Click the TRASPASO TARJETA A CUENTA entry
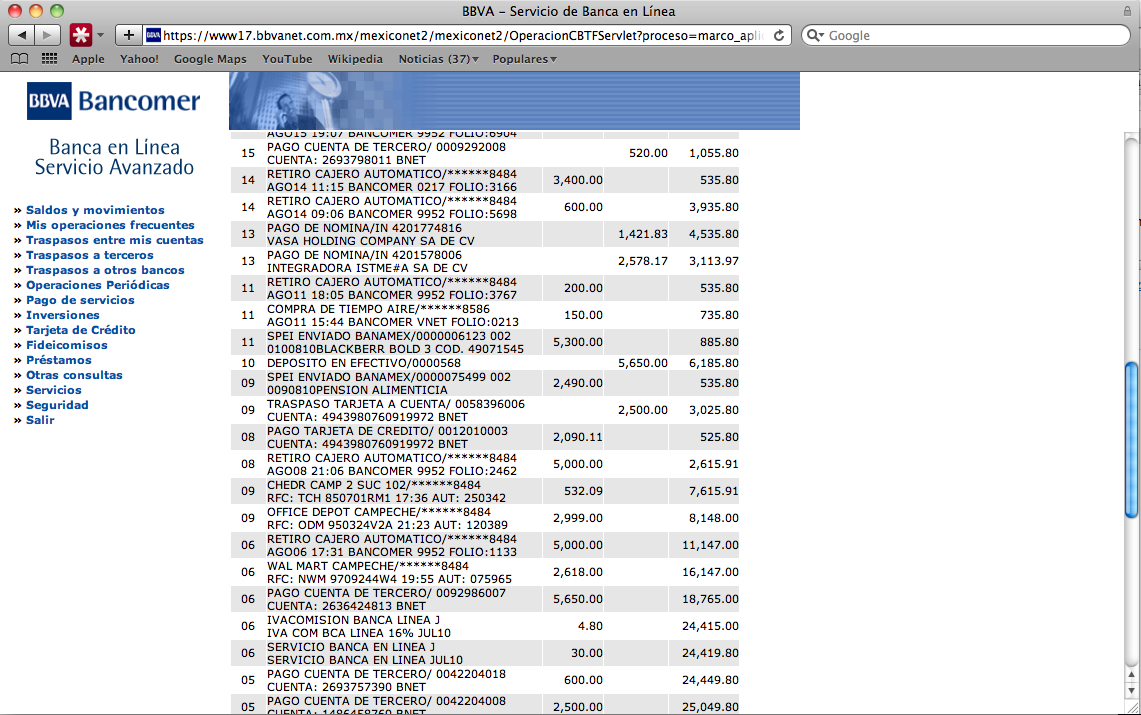1141x715 pixels. [396, 410]
